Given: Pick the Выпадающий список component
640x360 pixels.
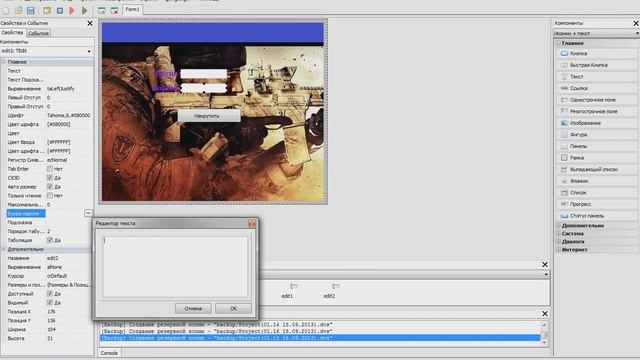Looking at the screenshot, I should [597, 169].
